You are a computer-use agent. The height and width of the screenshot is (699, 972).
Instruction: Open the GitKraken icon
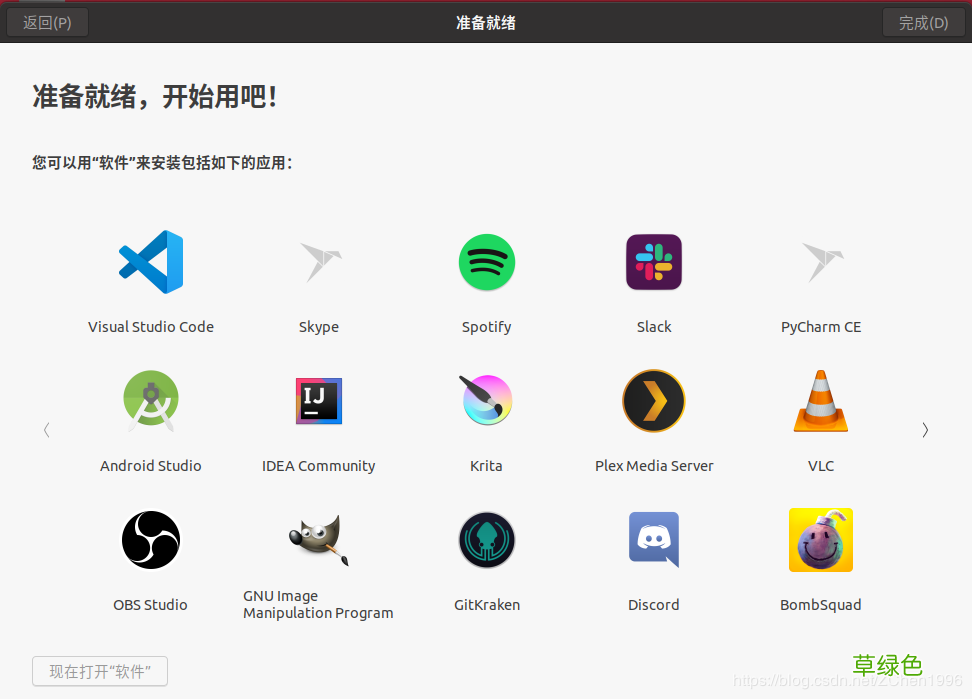click(486, 540)
